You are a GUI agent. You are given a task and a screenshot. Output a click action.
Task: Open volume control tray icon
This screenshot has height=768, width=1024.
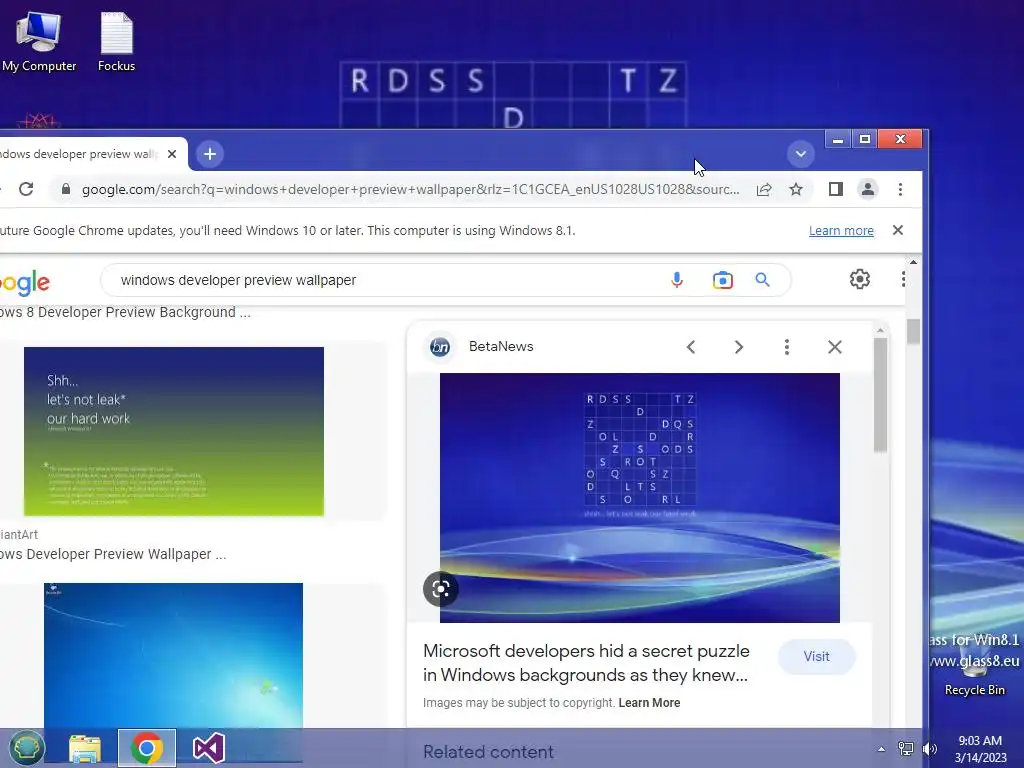click(929, 749)
